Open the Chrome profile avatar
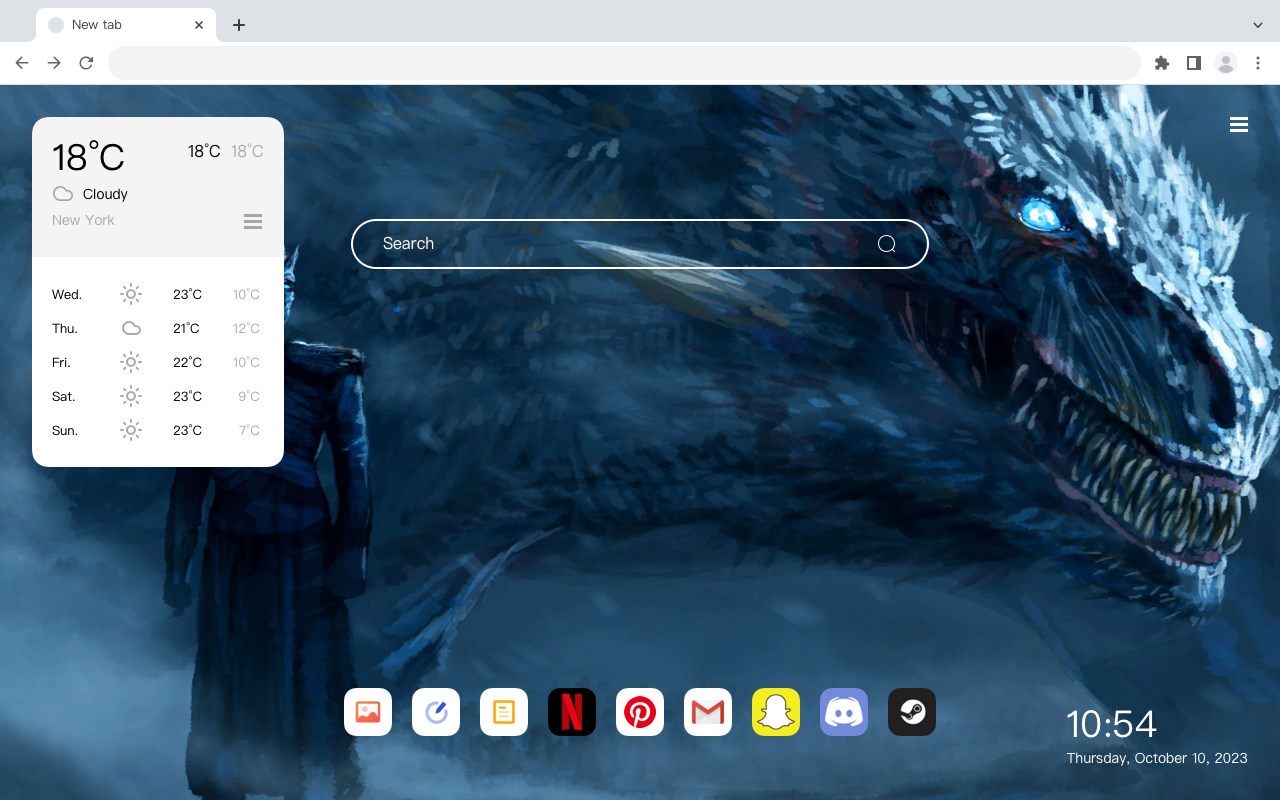The width and height of the screenshot is (1280, 800). (x=1226, y=63)
